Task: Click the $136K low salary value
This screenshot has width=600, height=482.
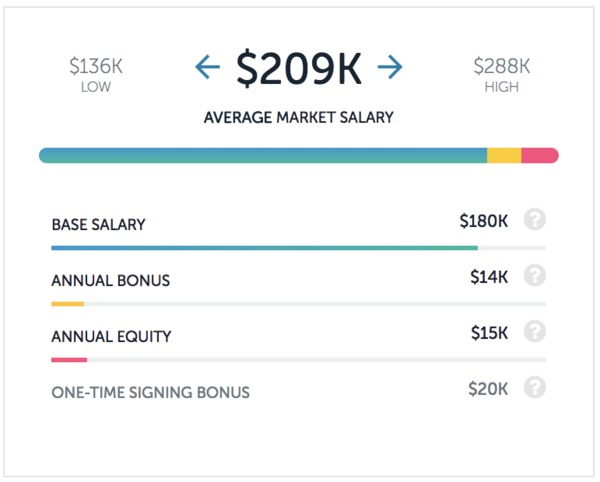Action: coord(96,66)
